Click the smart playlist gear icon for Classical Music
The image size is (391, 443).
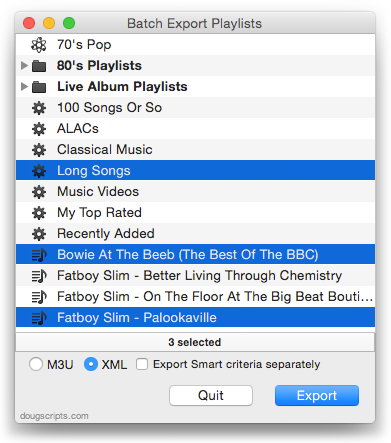(39, 150)
